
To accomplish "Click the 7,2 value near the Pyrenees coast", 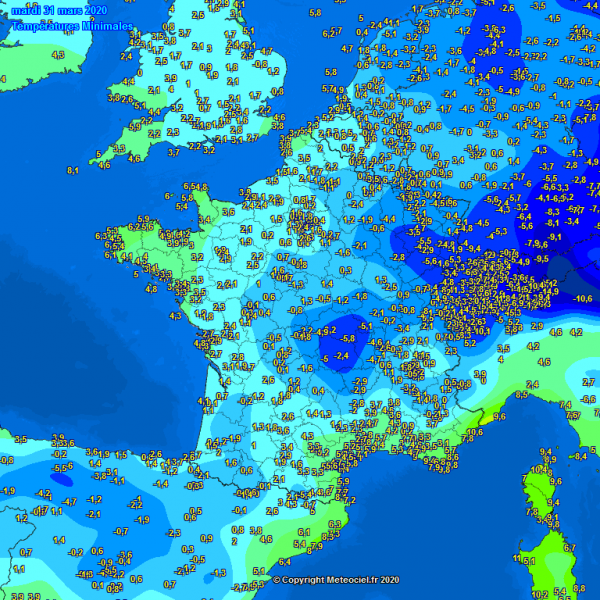I will tap(350, 500).
